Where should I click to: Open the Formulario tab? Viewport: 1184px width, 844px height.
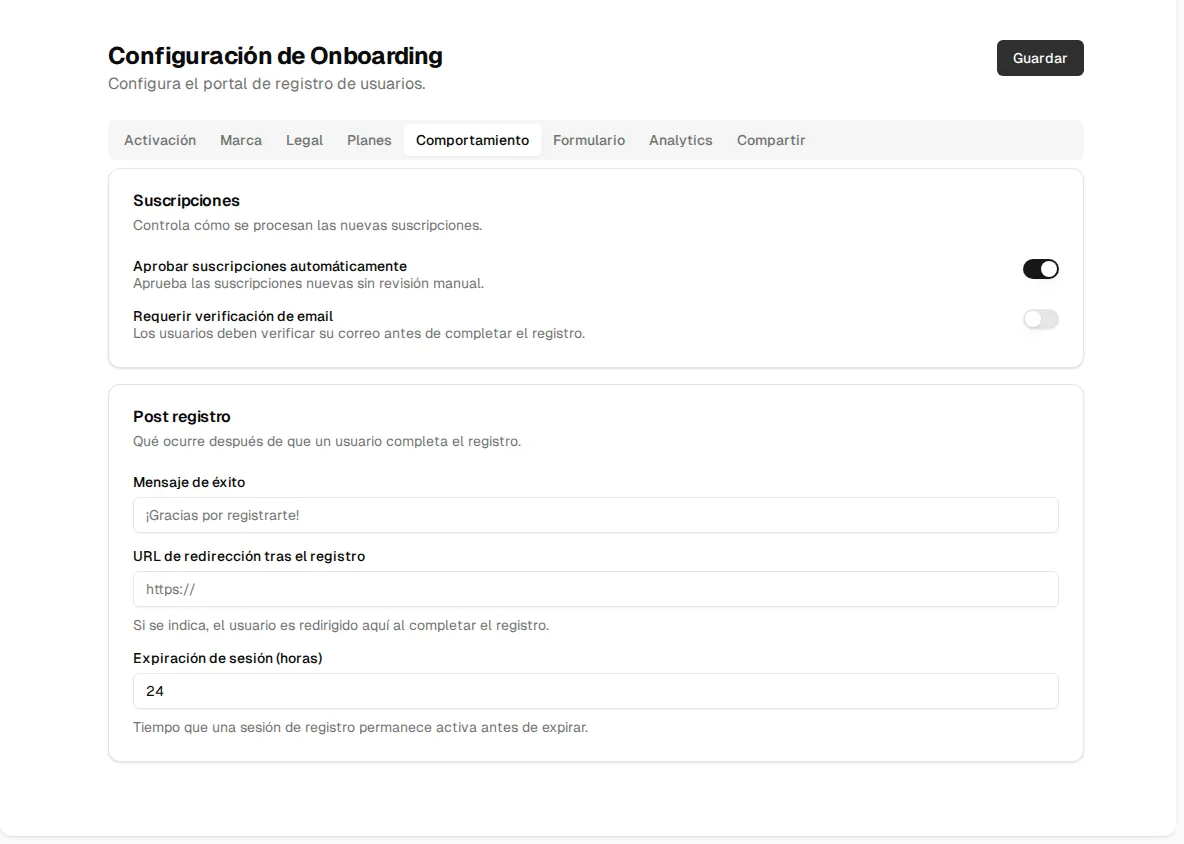point(589,140)
